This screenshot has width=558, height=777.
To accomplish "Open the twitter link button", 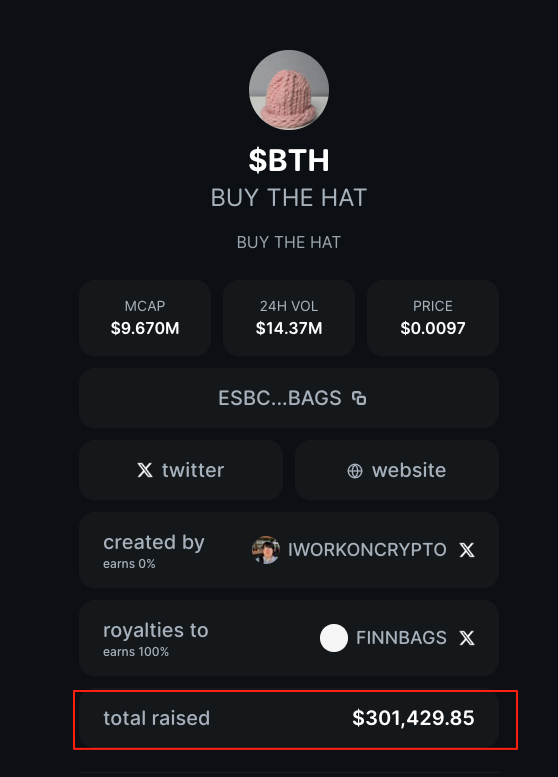I will (x=181, y=470).
